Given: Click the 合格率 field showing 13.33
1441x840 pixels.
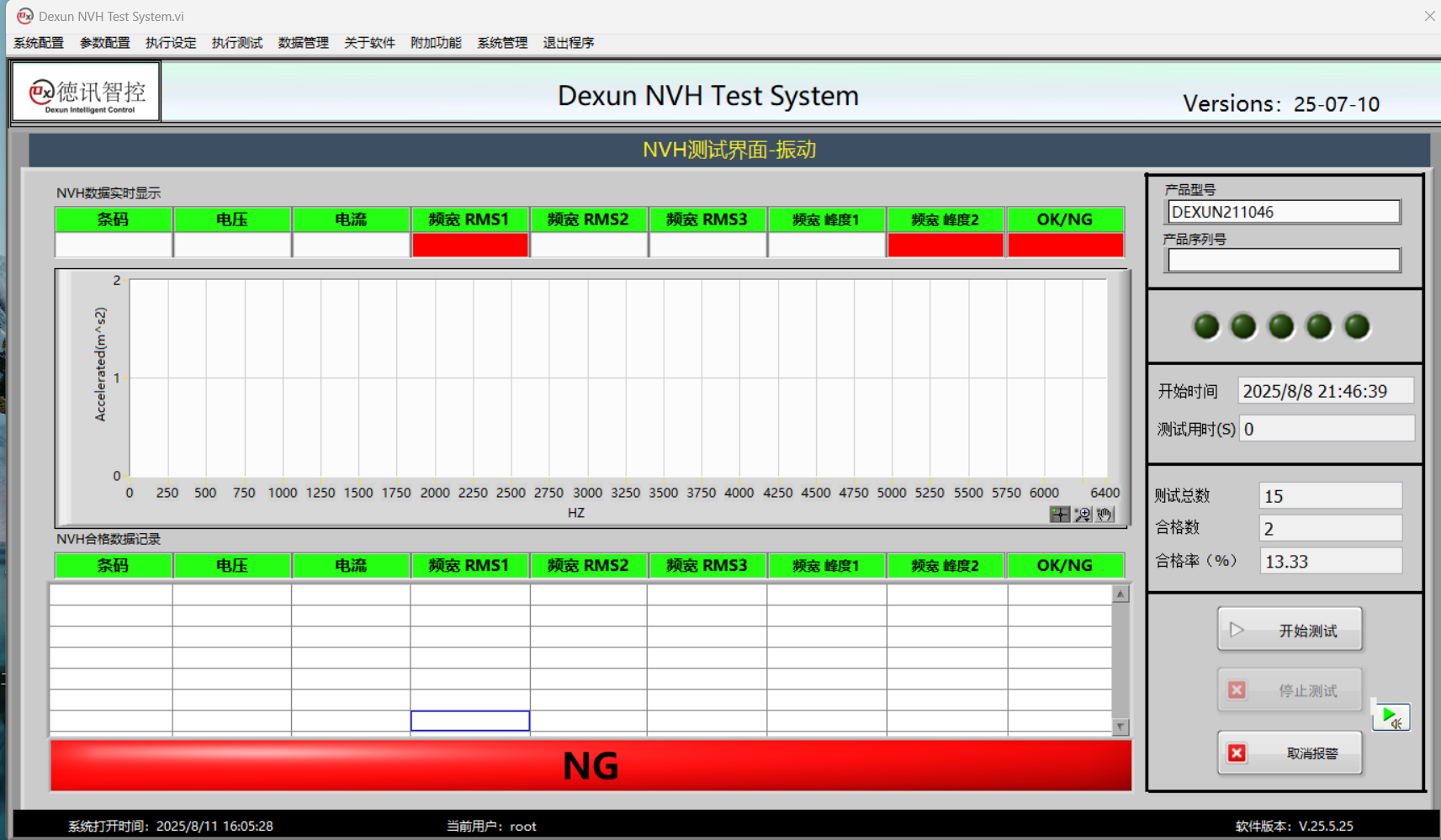Looking at the screenshot, I should click(1331, 561).
